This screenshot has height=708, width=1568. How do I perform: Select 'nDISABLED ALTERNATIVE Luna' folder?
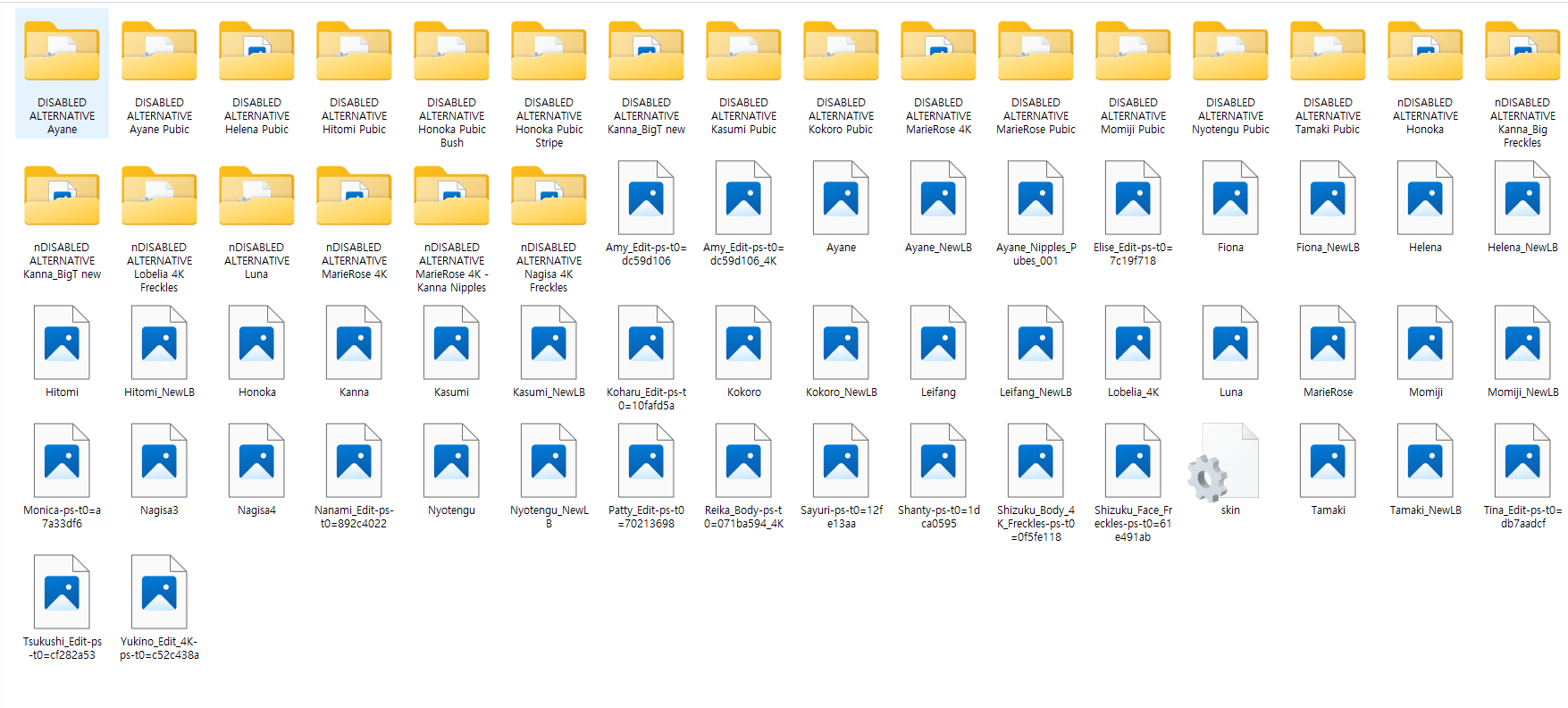[x=256, y=197]
